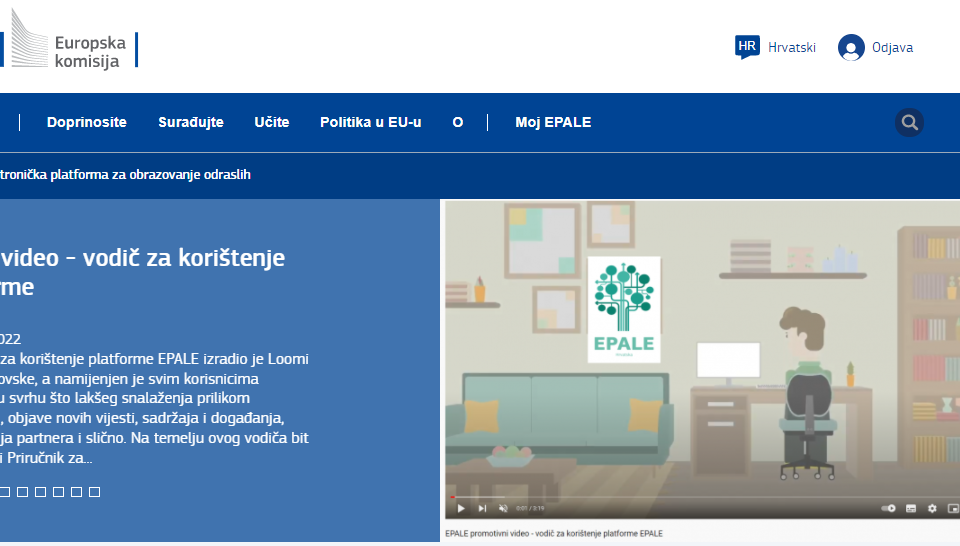The image size is (960, 546).
Task: Click the HR language speech-bubble icon
Action: pos(747,47)
